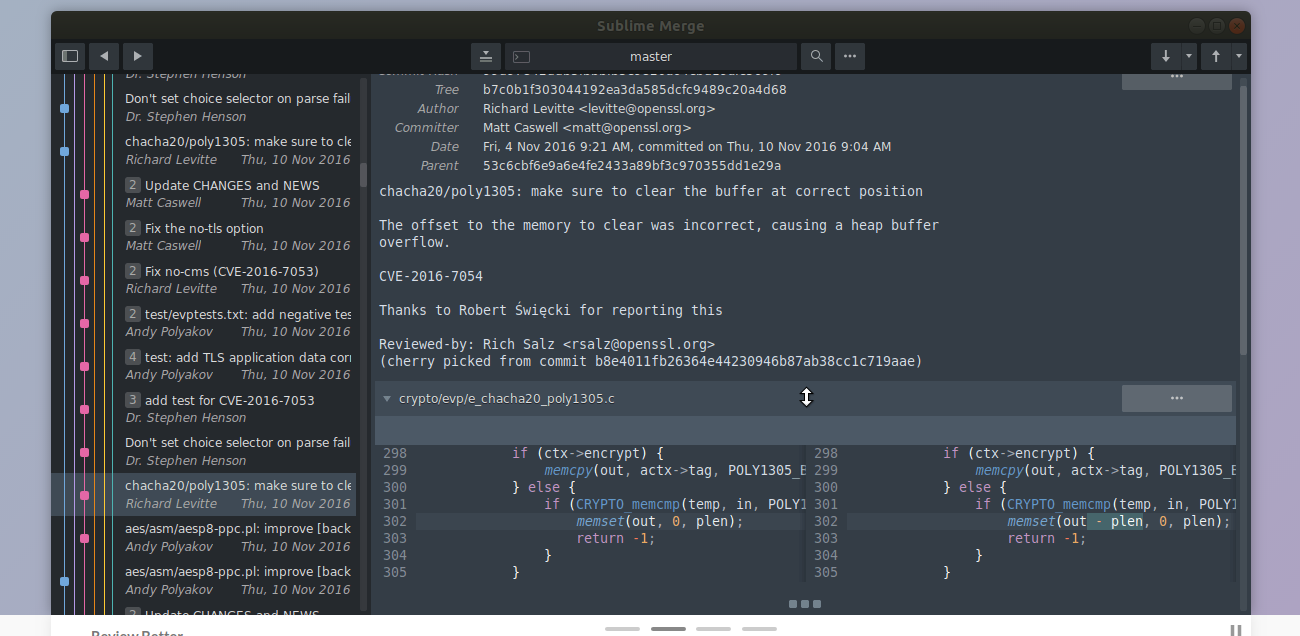Open the stash icon in toolbar
This screenshot has height=636, width=1300.
[485, 56]
